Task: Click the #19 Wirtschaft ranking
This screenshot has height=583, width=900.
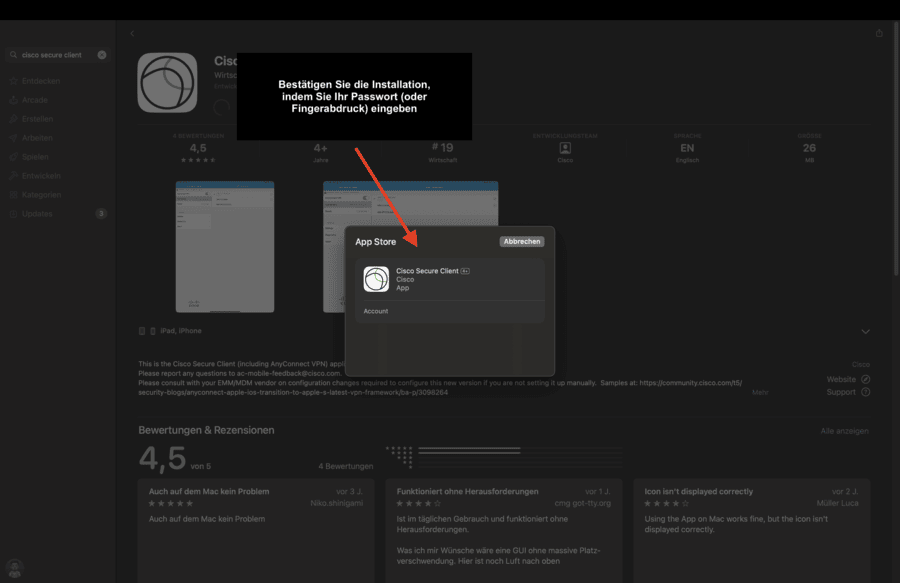Action: point(443,151)
